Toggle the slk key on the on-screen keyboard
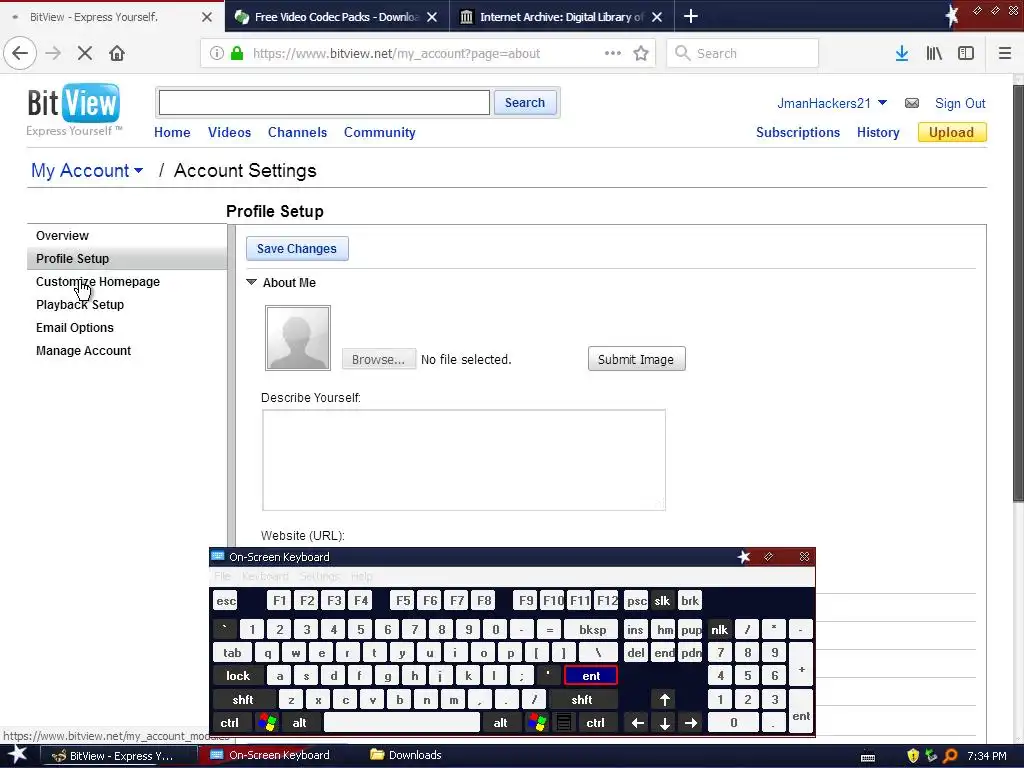1024x768 pixels. click(662, 601)
